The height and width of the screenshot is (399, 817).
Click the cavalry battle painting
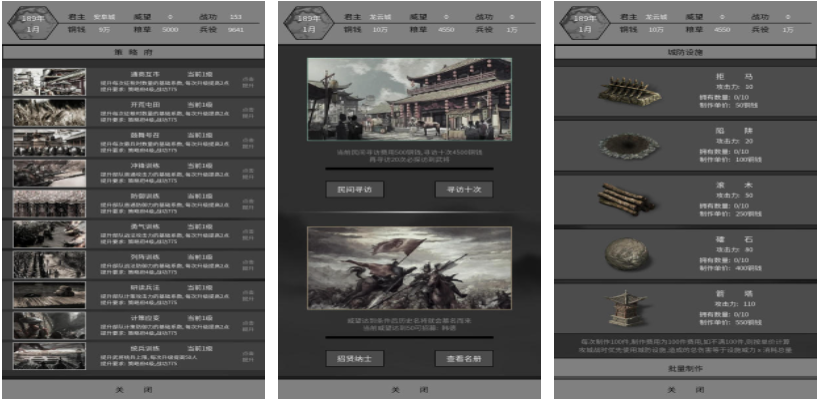[410, 268]
